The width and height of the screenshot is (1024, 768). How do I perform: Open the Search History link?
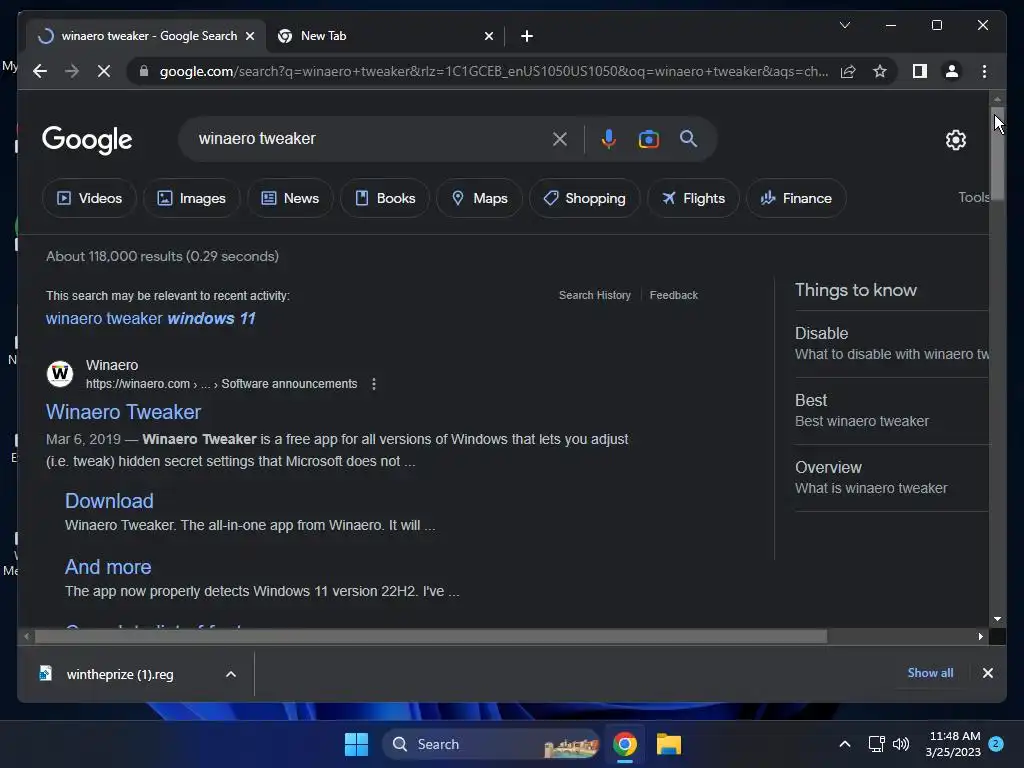pyautogui.click(x=595, y=295)
